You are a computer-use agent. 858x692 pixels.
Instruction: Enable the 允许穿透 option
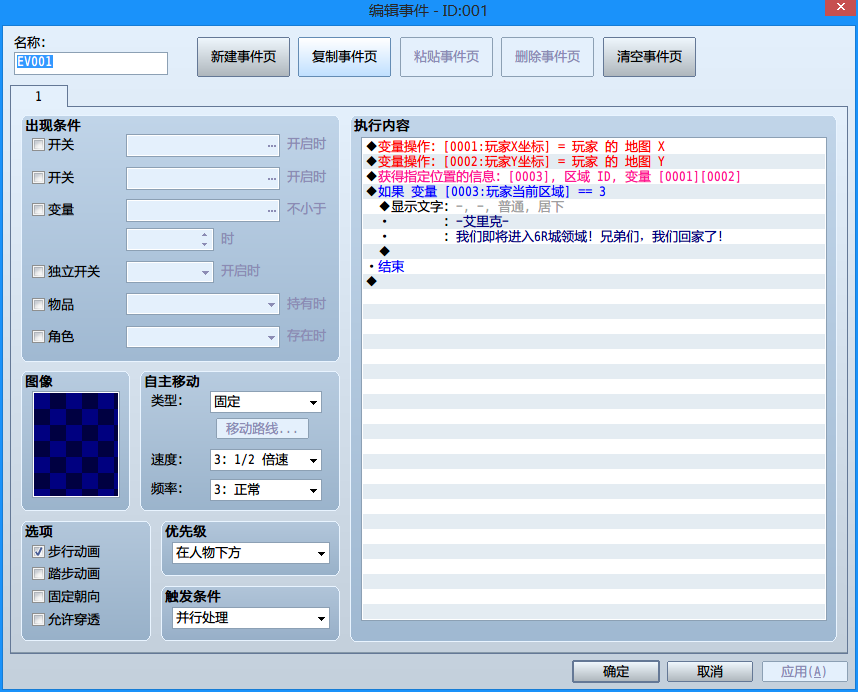(38, 619)
